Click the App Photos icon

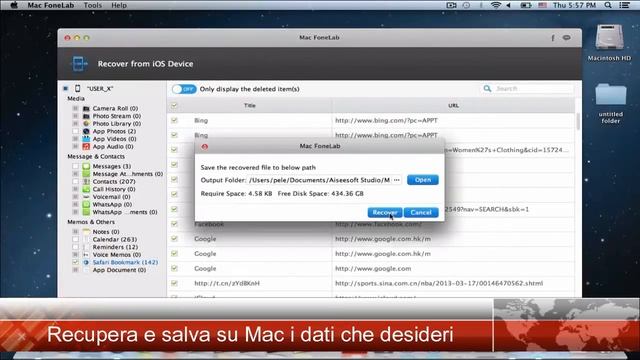coord(86,131)
